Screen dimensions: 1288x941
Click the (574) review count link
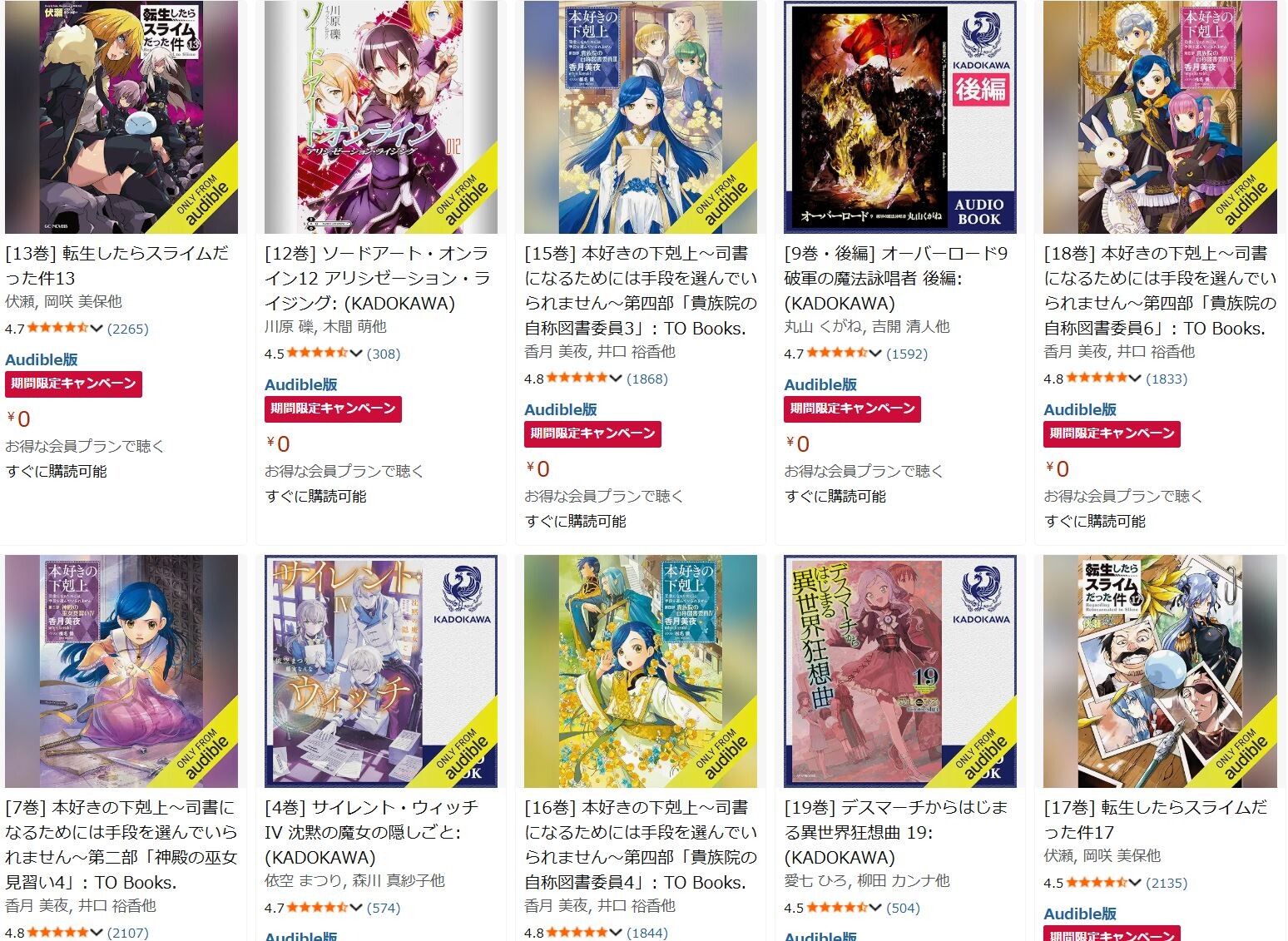coord(384,908)
